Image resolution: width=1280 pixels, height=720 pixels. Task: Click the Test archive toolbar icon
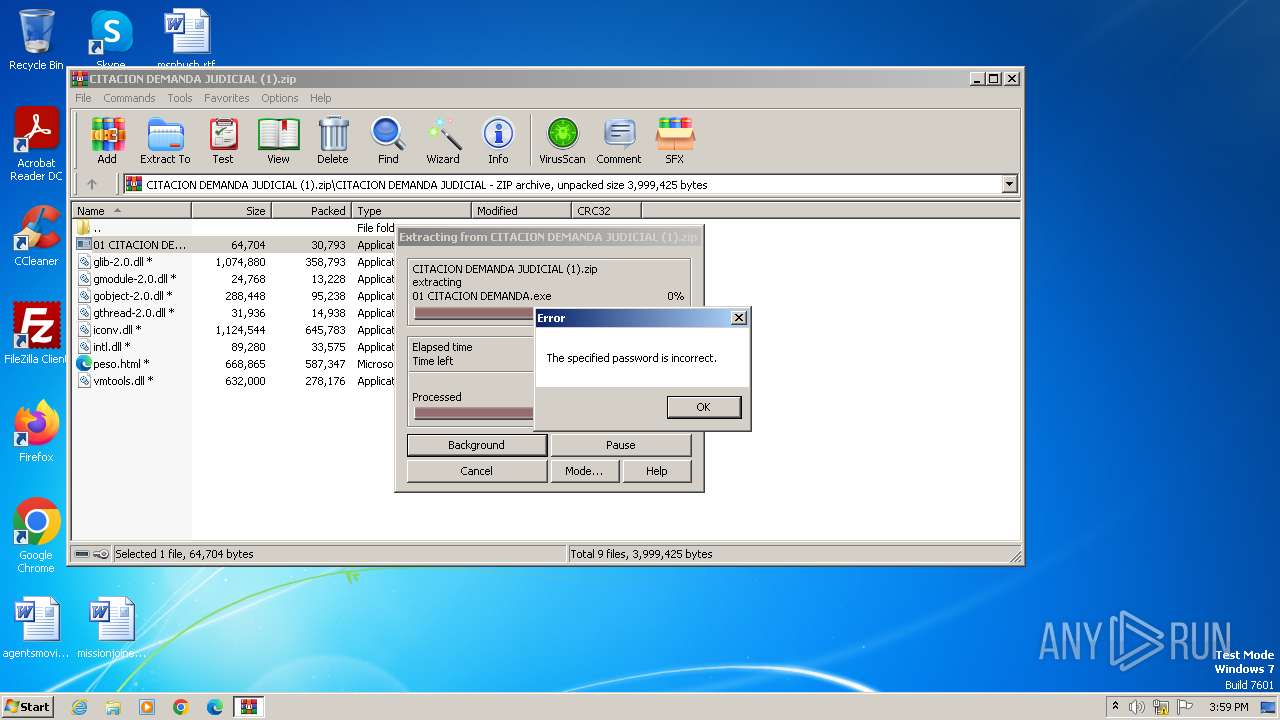click(x=223, y=140)
